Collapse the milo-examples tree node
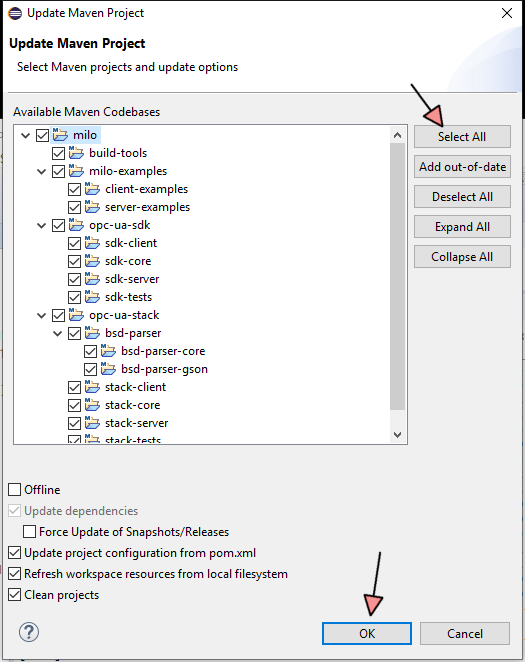The image size is (525, 662). point(42,171)
